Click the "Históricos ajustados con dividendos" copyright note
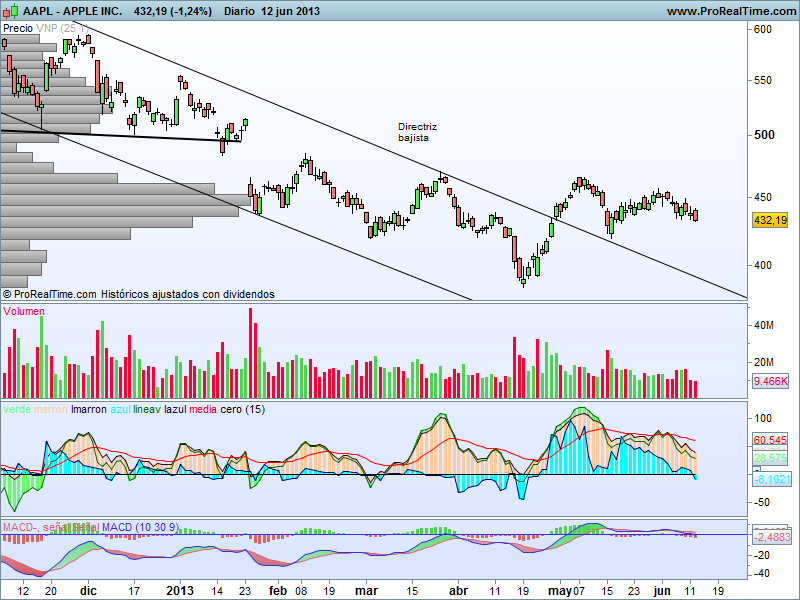Image resolution: width=800 pixels, height=600 pixels. pyautogui.click(x=188, y=294)
